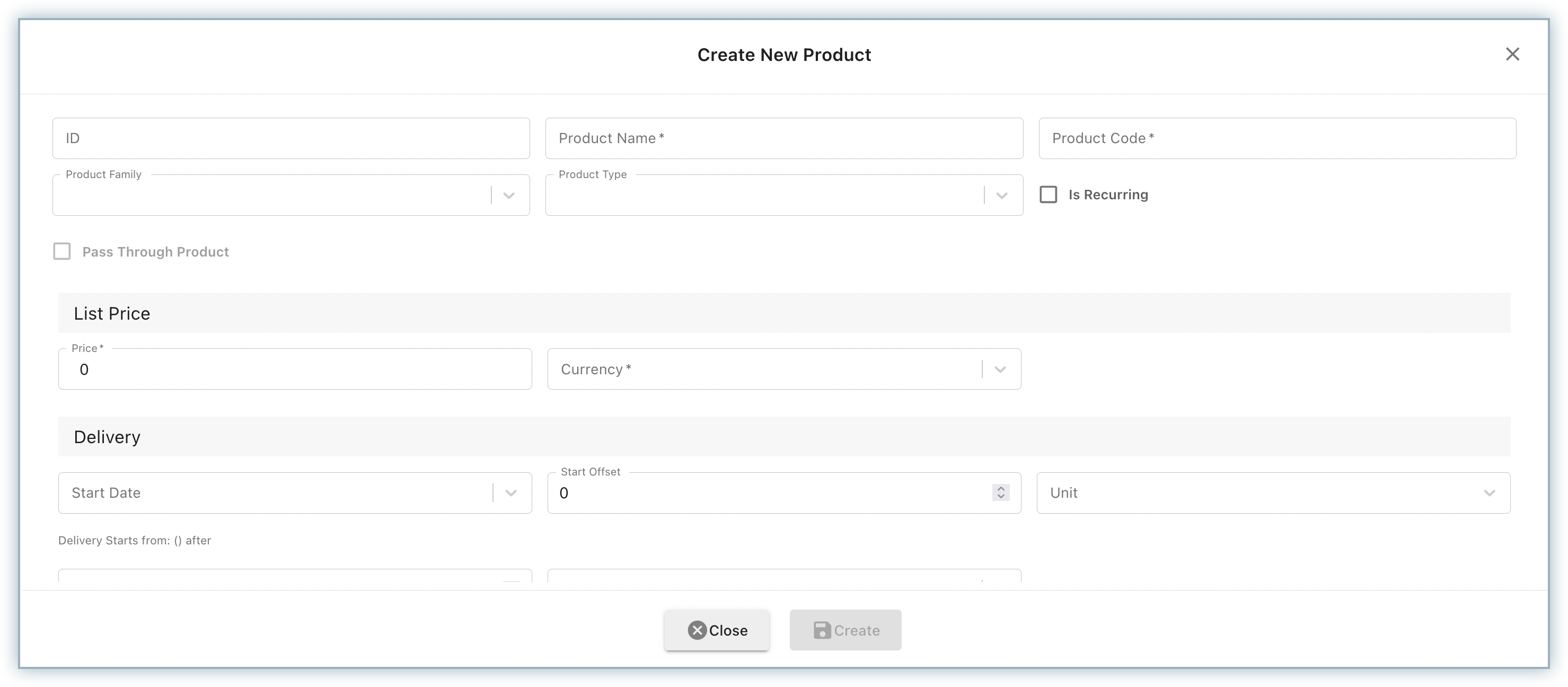Expand the Currency dropdown

tap(999, 369)
